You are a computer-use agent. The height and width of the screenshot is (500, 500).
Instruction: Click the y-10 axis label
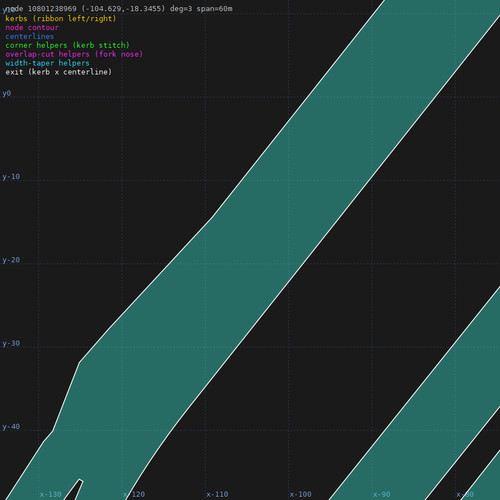point(11,177)
